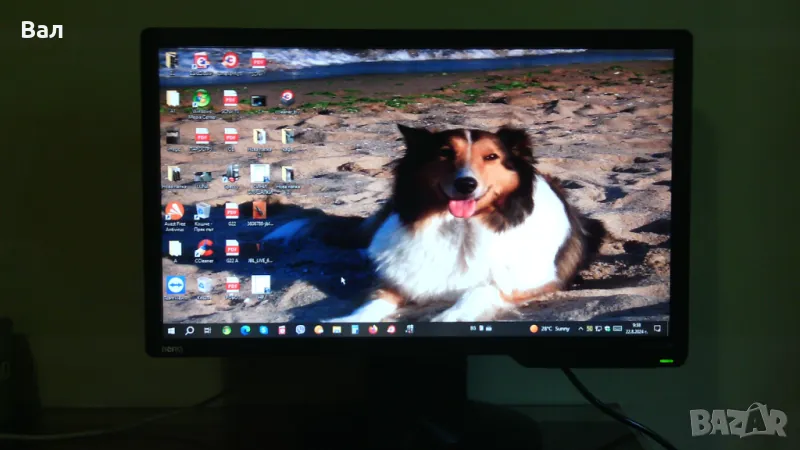Open the Кошче - Пряк път shortcut
Viewport: 800px width, 450px height.
[x=203, y=216]
